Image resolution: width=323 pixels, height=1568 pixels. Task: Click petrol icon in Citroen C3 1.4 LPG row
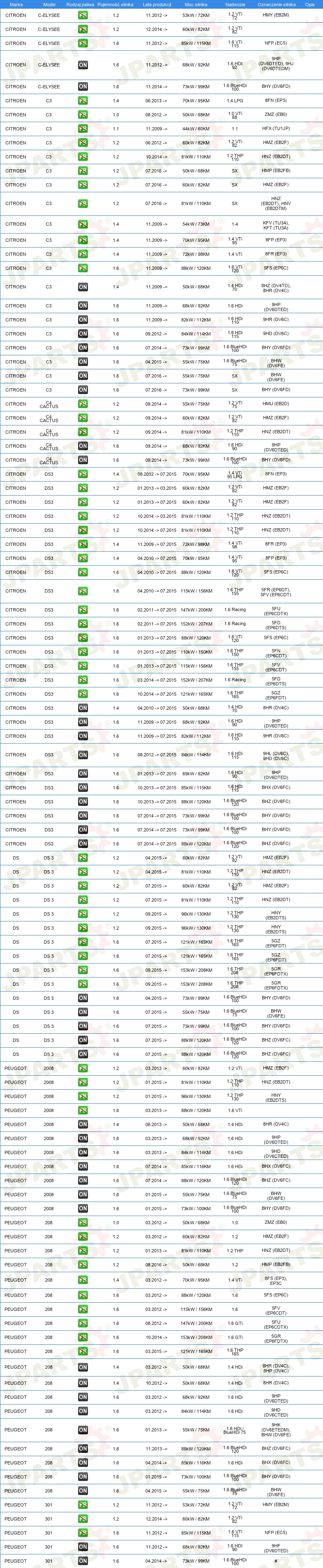click(83, 100)
